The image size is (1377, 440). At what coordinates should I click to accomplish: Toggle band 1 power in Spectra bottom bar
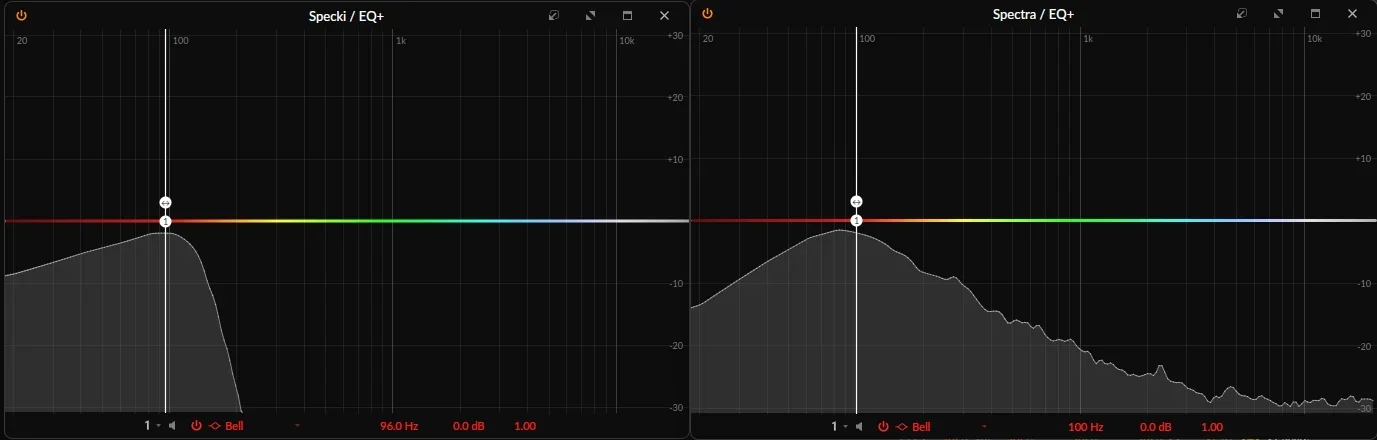884,427
